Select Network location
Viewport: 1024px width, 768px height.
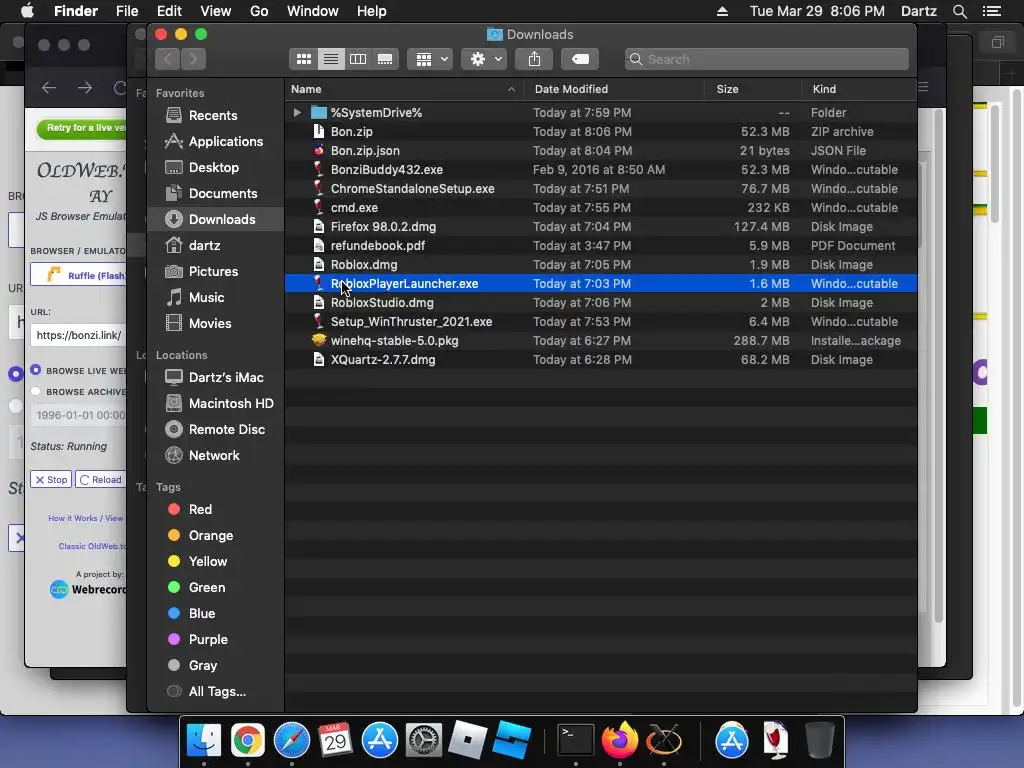[x=214, y=456]
